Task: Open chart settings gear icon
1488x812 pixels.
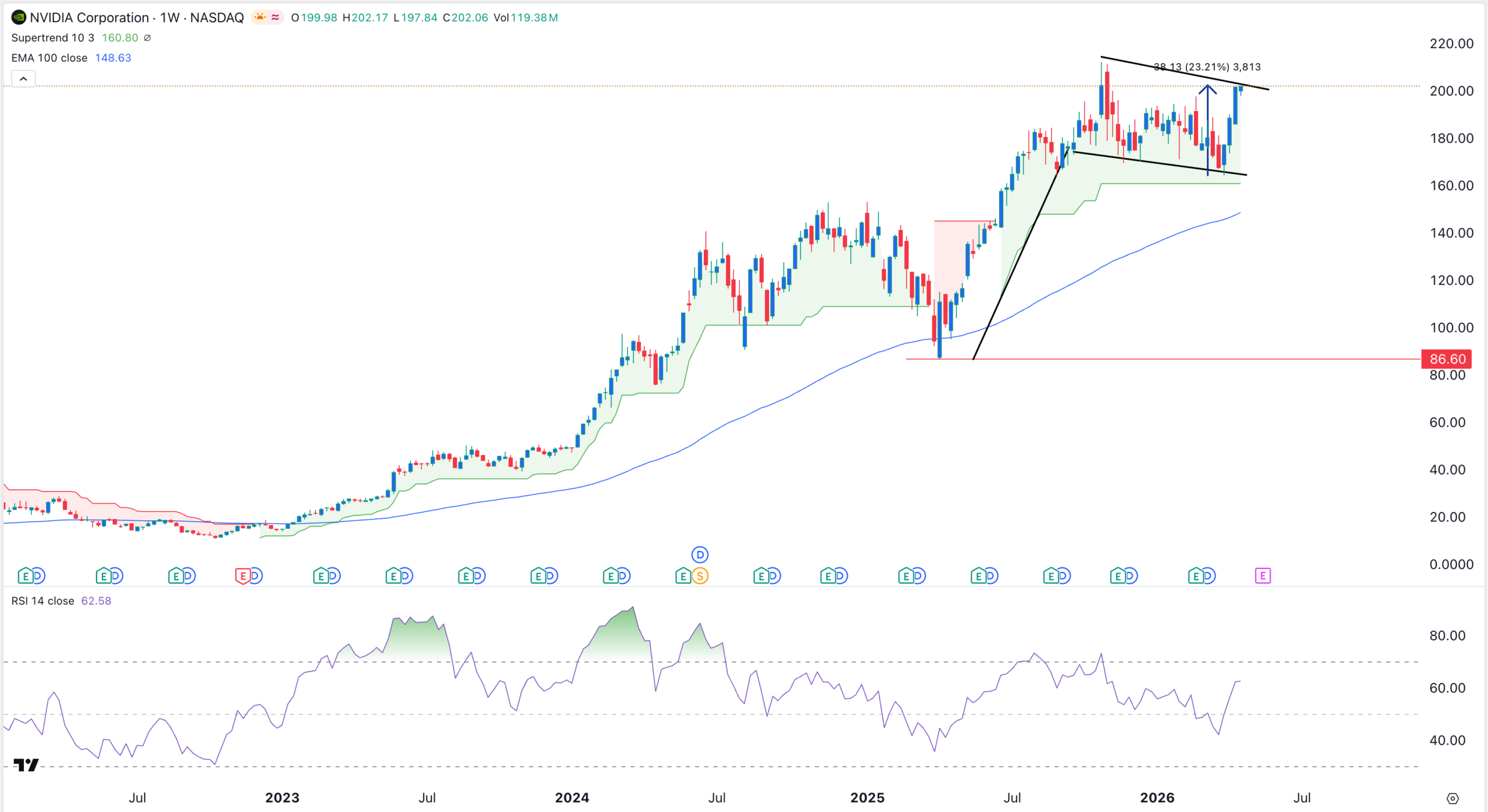Action: (1453, 798)
